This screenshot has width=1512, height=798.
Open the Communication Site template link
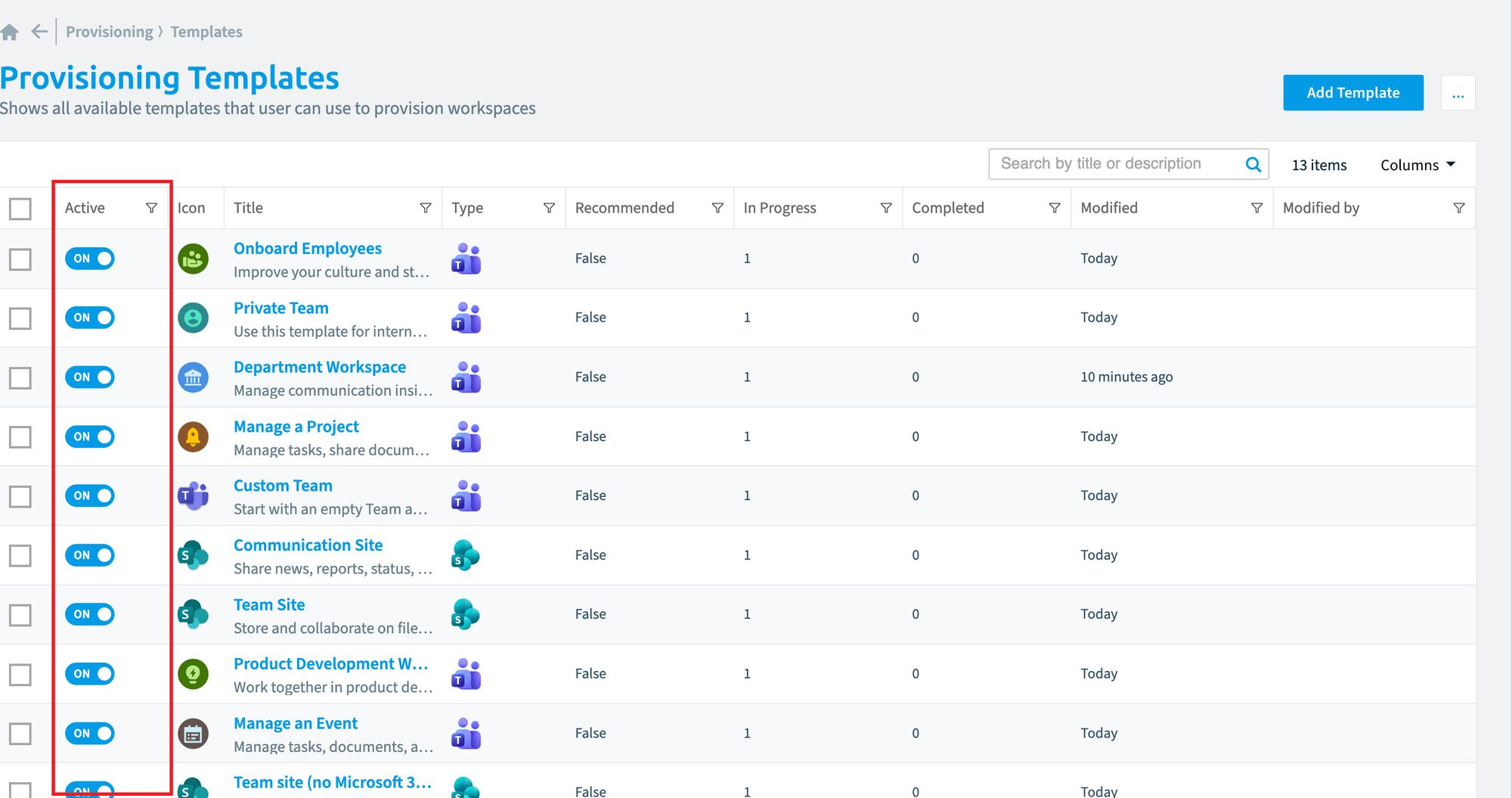(308, 545)
